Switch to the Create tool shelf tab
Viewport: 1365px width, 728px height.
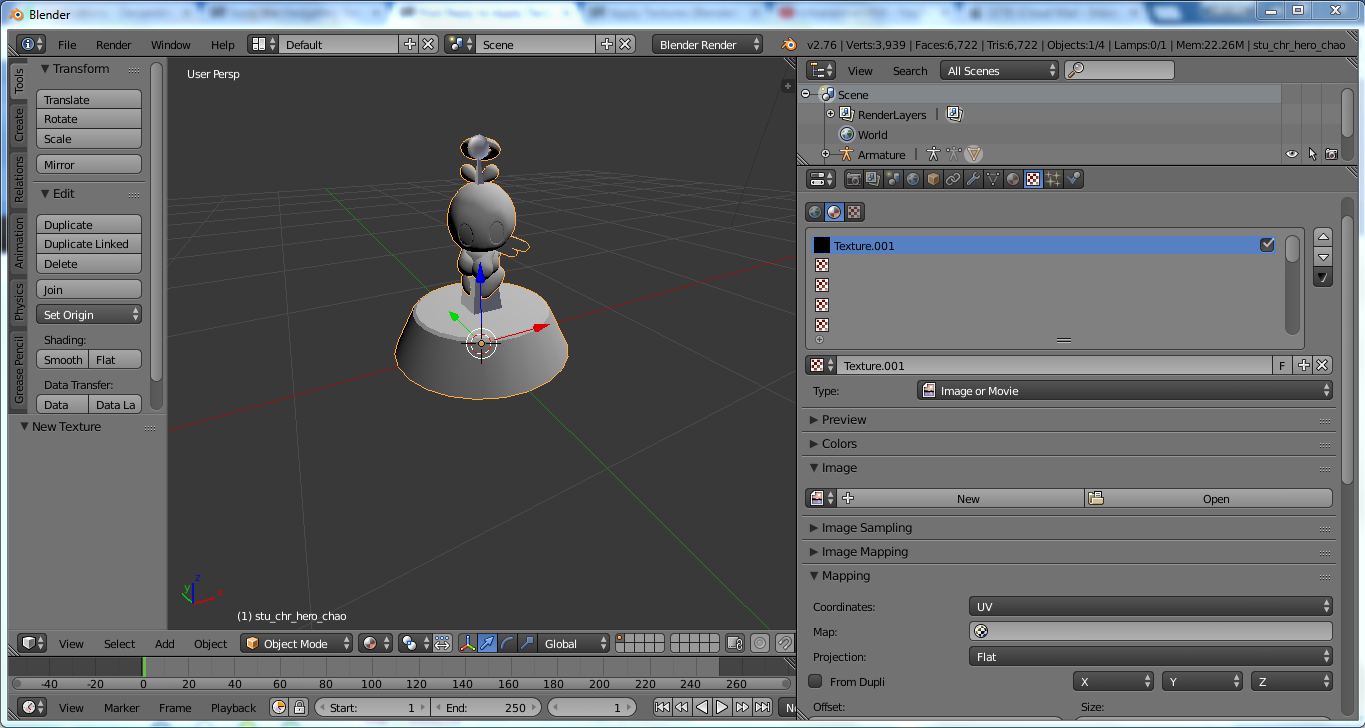pos(19,124)
